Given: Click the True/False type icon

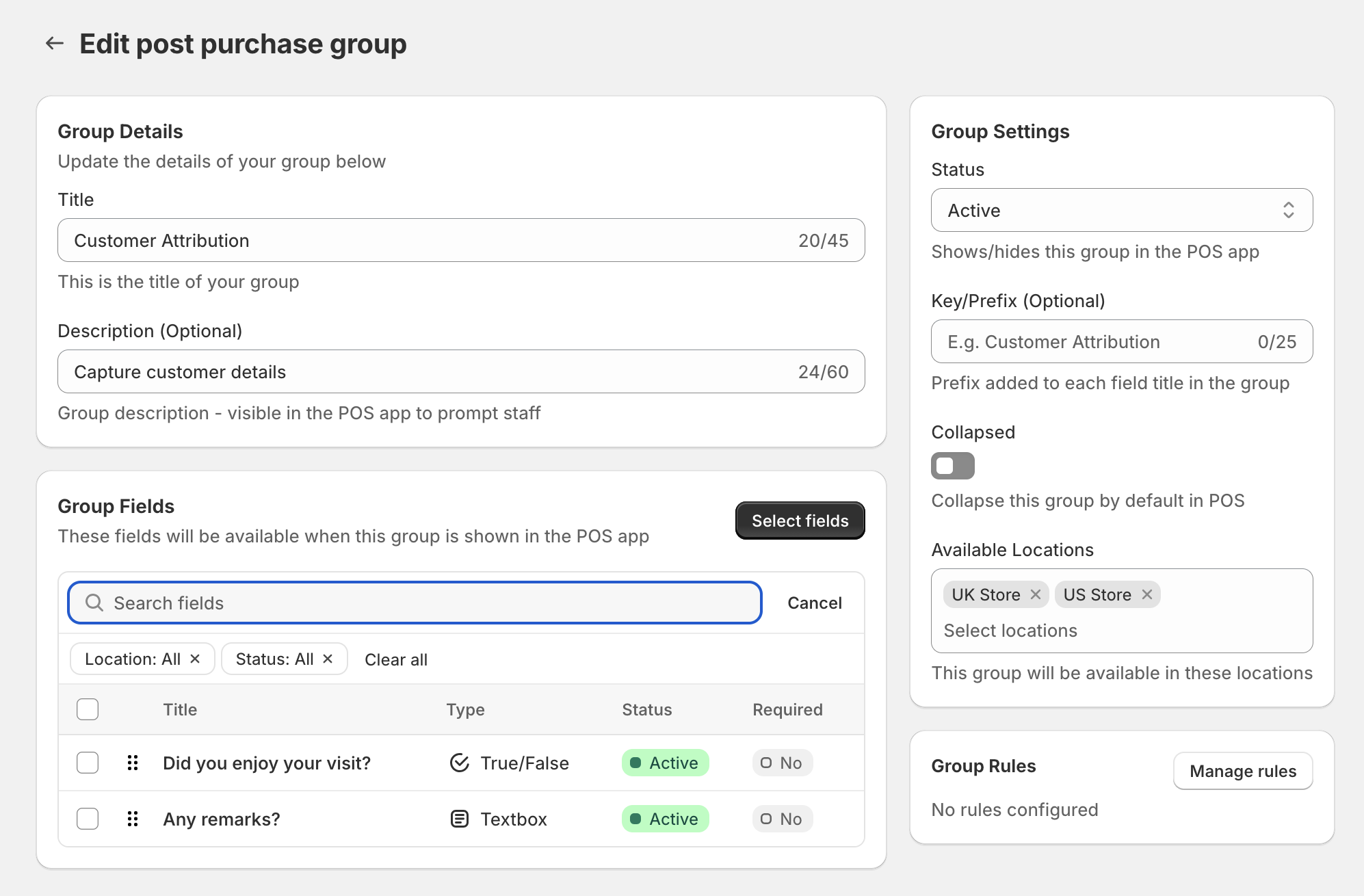Looking at the screenshot, I should 460,763.
